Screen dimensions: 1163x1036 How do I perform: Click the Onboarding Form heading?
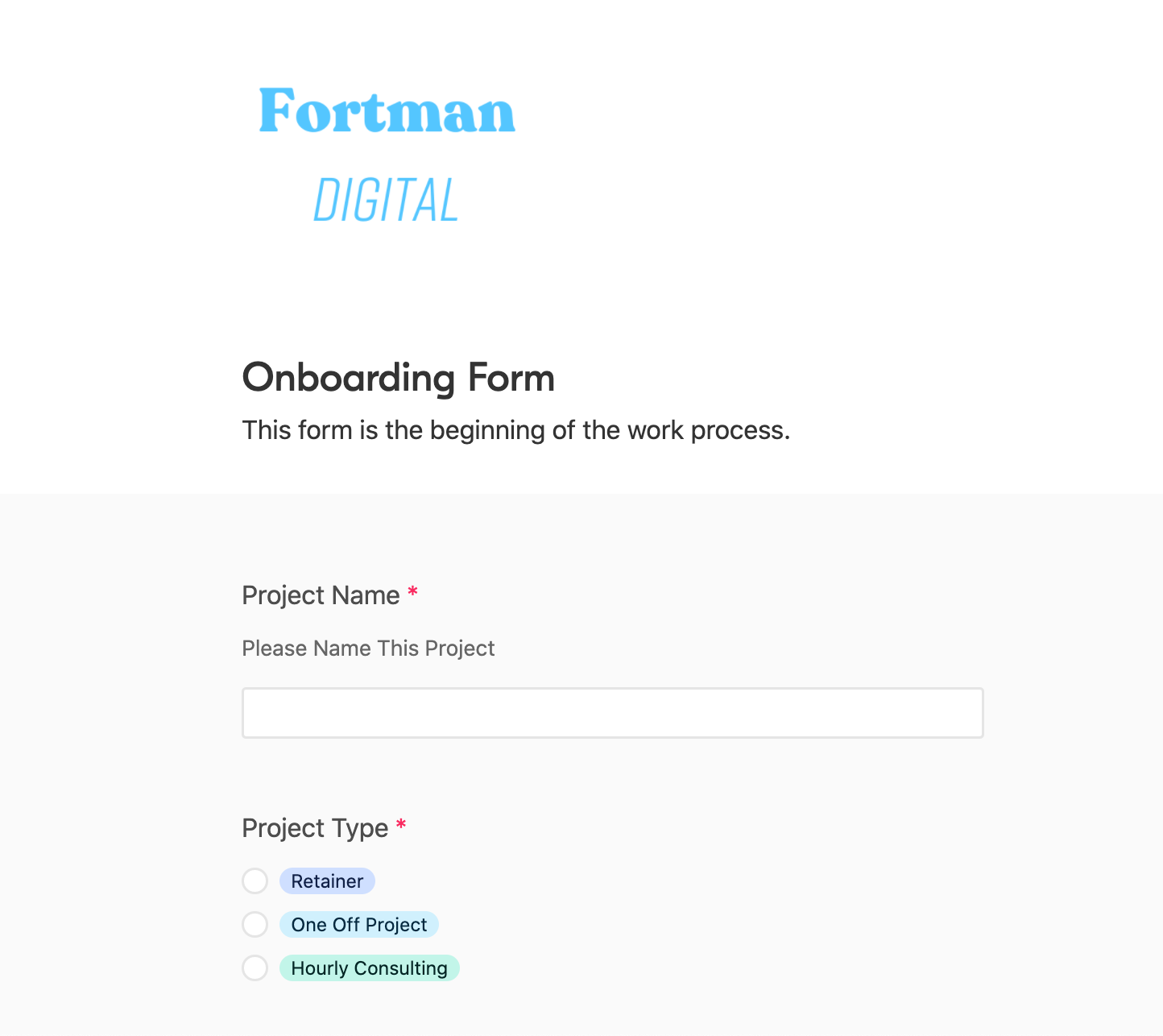(x=399, y=378)
